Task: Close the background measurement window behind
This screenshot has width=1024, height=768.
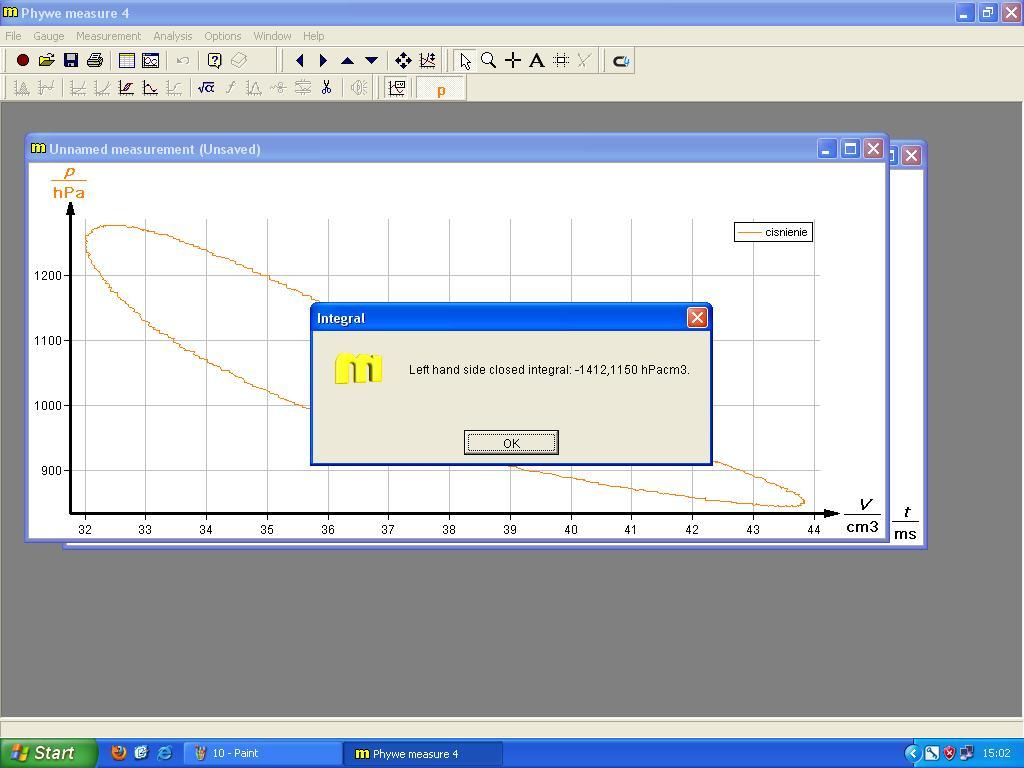Action: point(912,155)
